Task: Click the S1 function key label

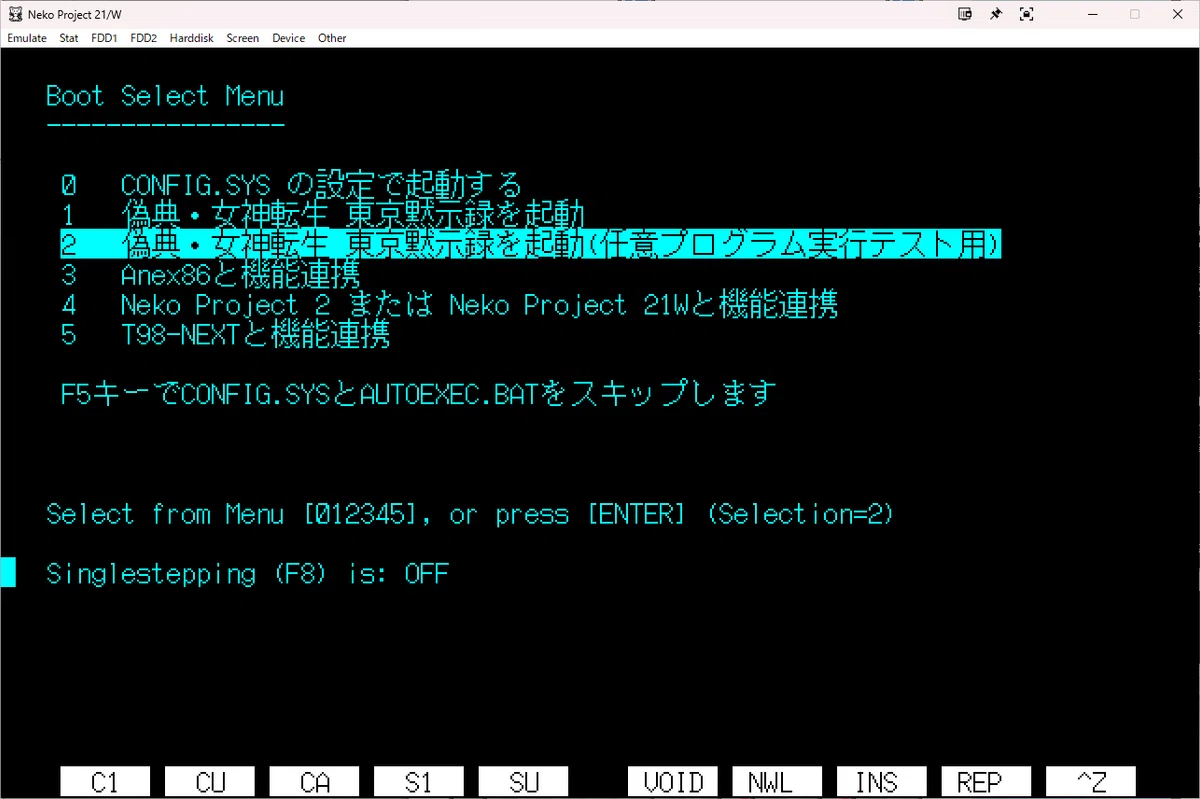Action: pyautogui.click(x=419, y=782)
